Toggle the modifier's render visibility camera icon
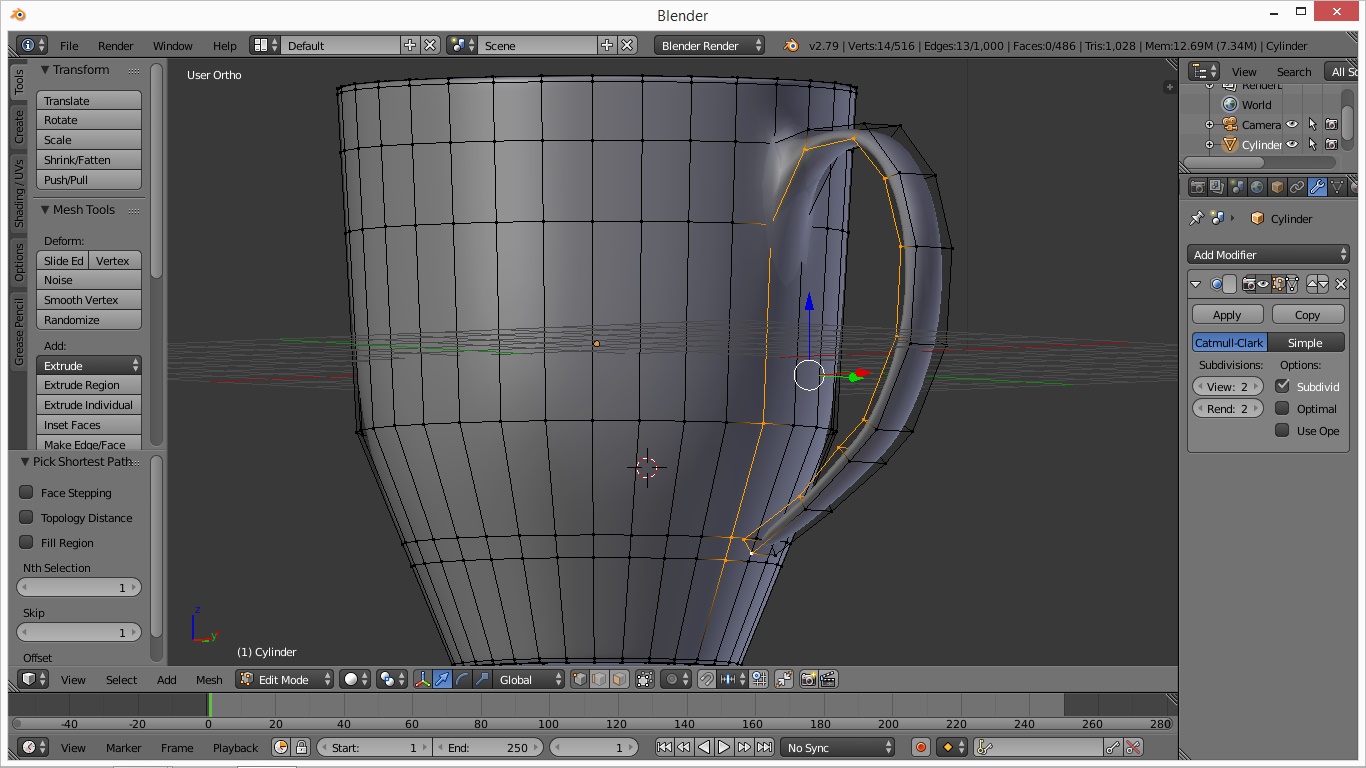1366x768 pixels. pyautogui.click(x=1248, y=284)
